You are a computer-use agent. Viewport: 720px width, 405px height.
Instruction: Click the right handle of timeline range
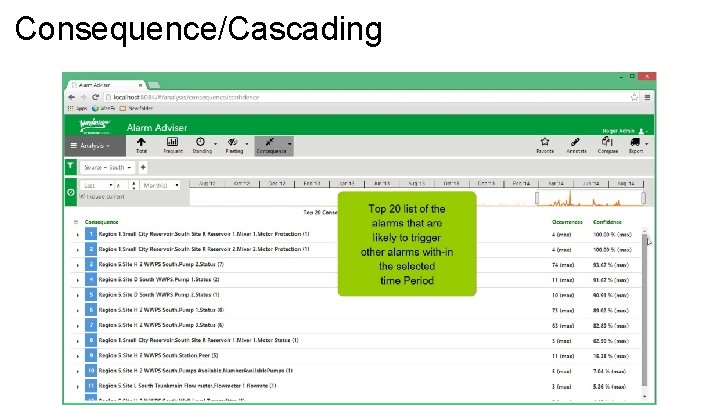(x=643, y=198)
